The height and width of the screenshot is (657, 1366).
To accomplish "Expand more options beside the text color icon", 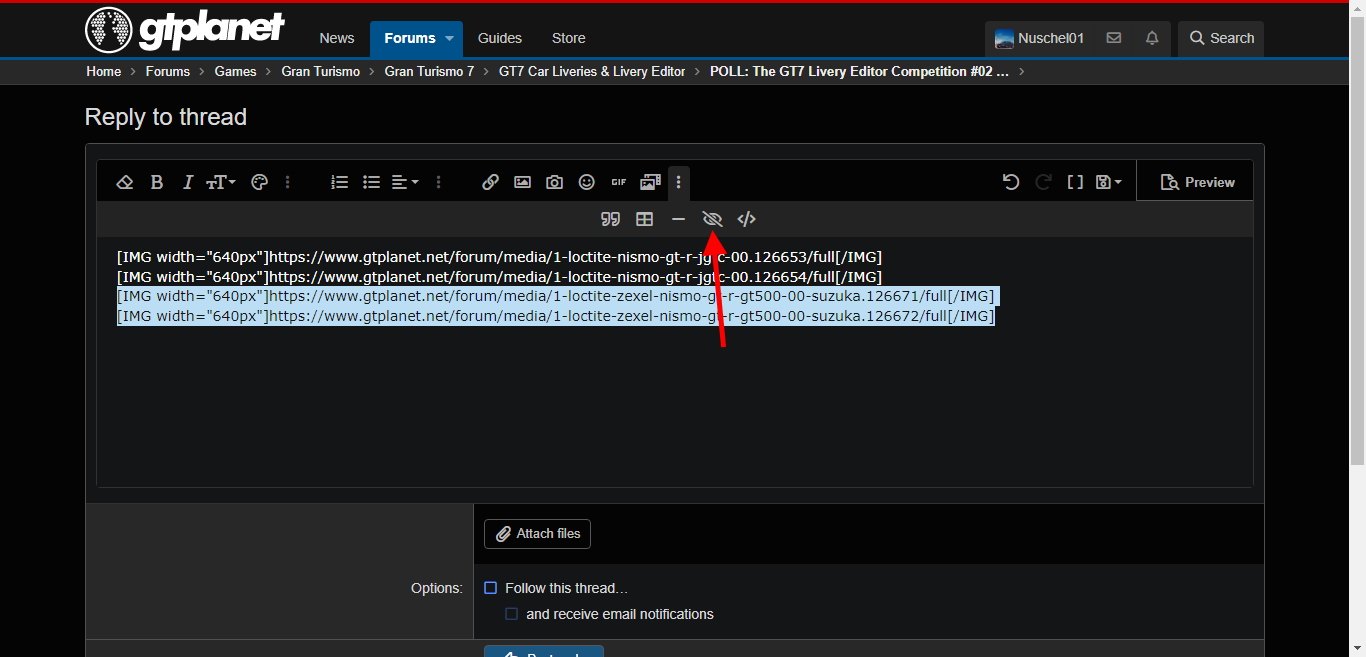I will click(288, 182).
